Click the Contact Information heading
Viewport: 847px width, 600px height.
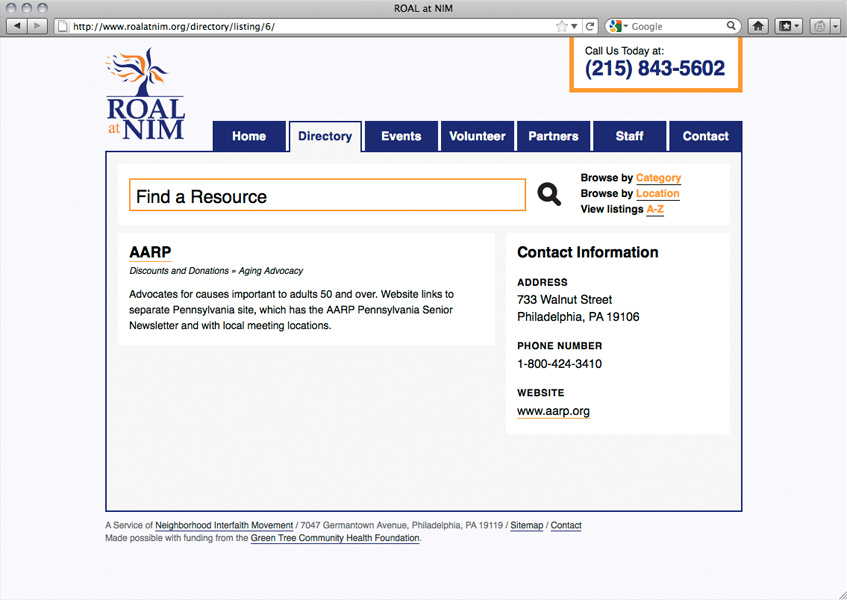coord(588,252)
